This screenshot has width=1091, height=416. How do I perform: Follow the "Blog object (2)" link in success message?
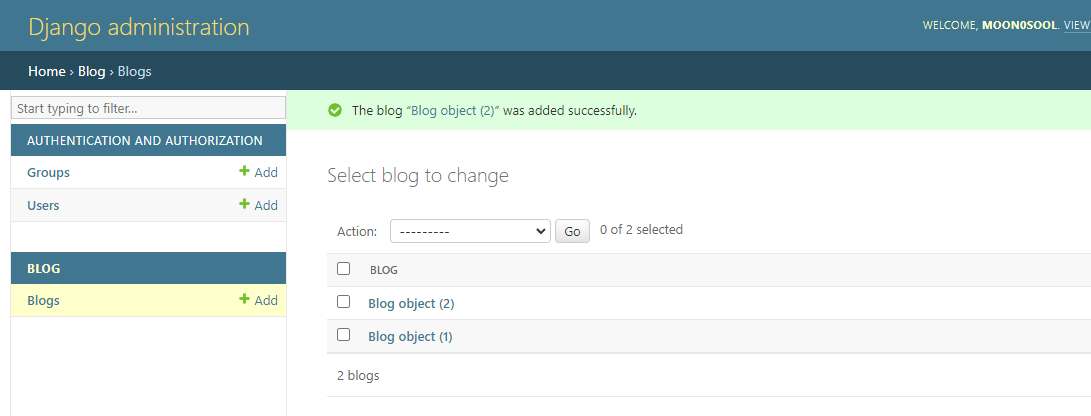(x=453, y=110)
